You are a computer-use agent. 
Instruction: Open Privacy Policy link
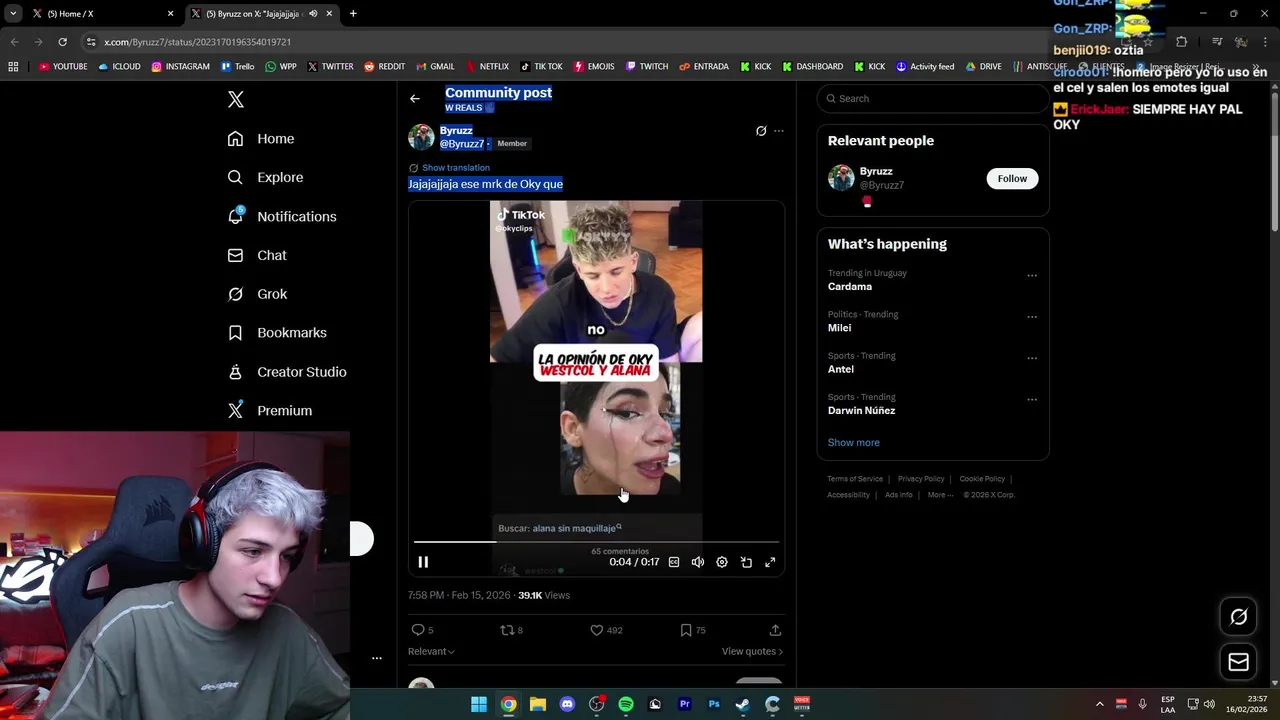921,479
